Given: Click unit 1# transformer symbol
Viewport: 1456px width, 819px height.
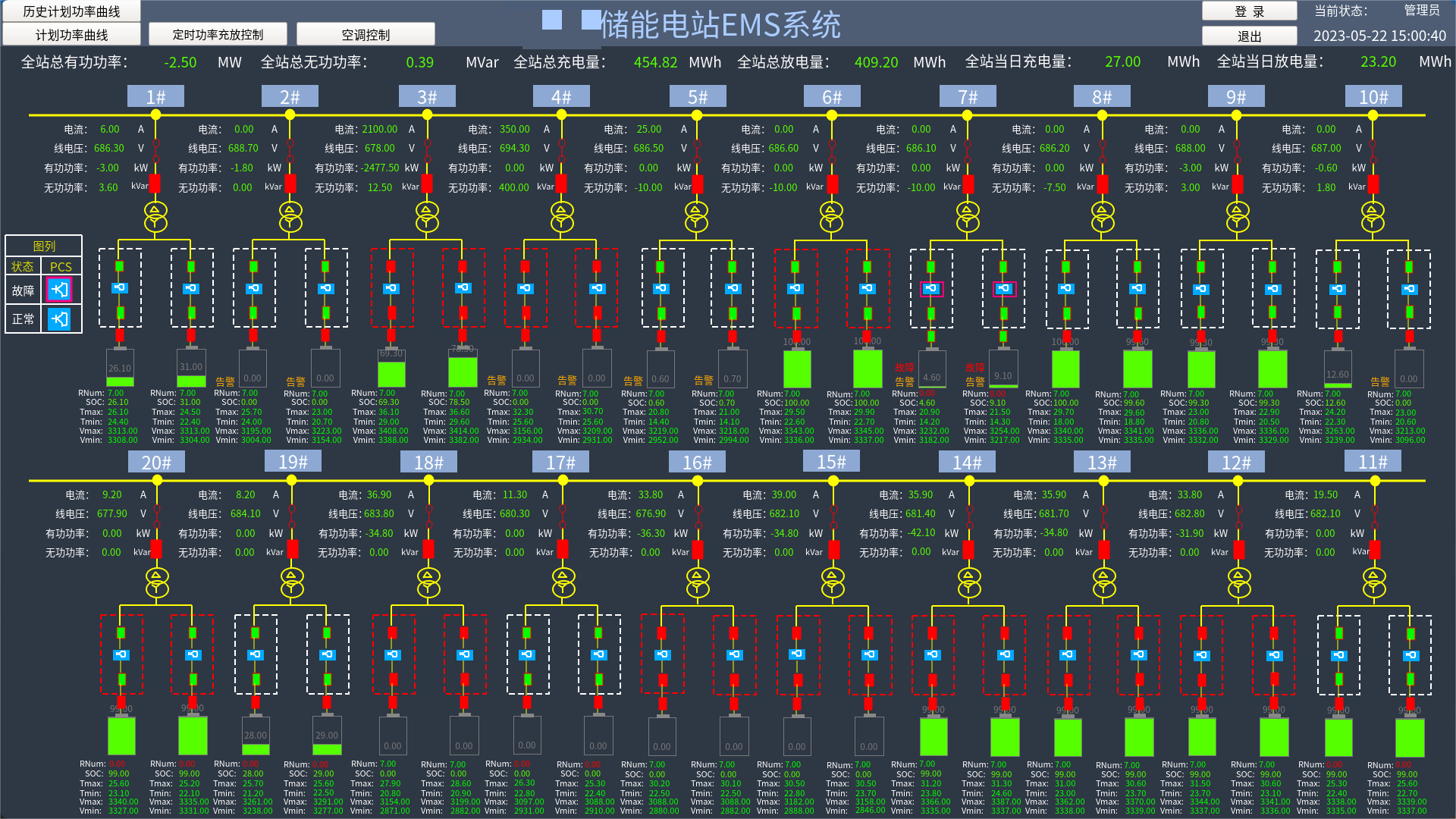Looking at the screenshot, I should point(155,216).
